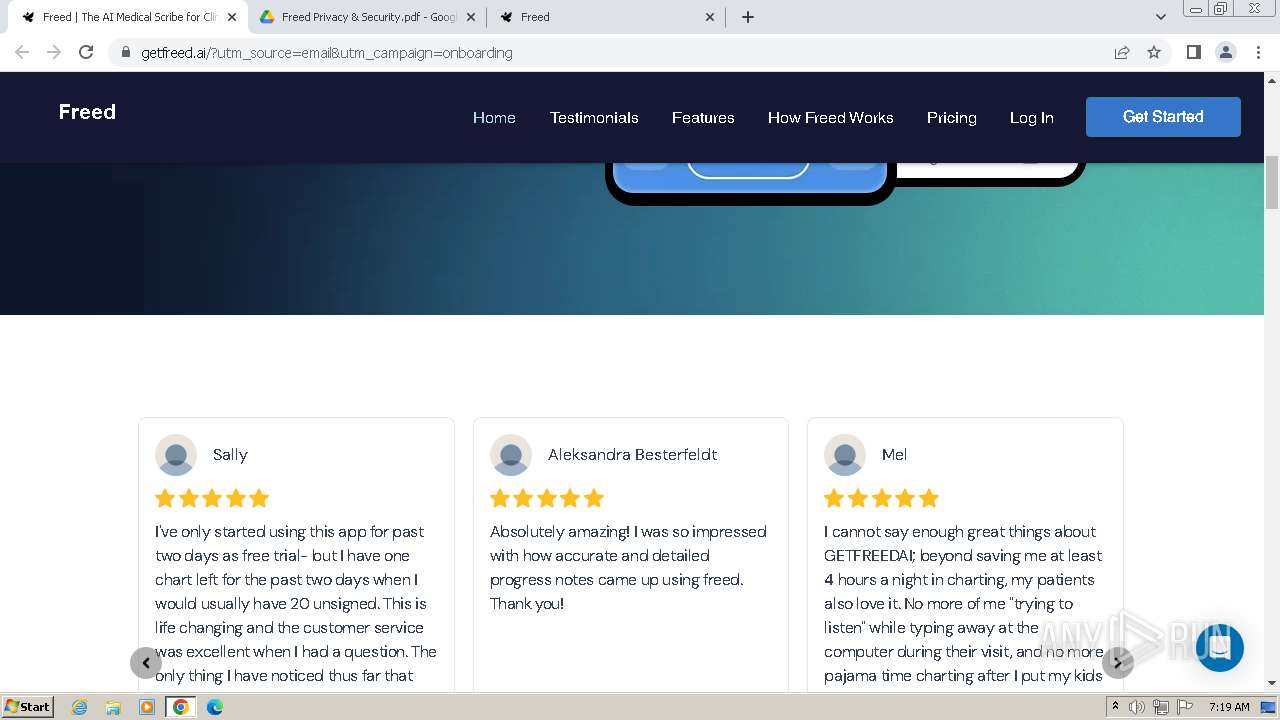The height and width of the screenshot is (720, 1280).
Task: Open the Action Center flag icon
Action: click(1185, 707)
